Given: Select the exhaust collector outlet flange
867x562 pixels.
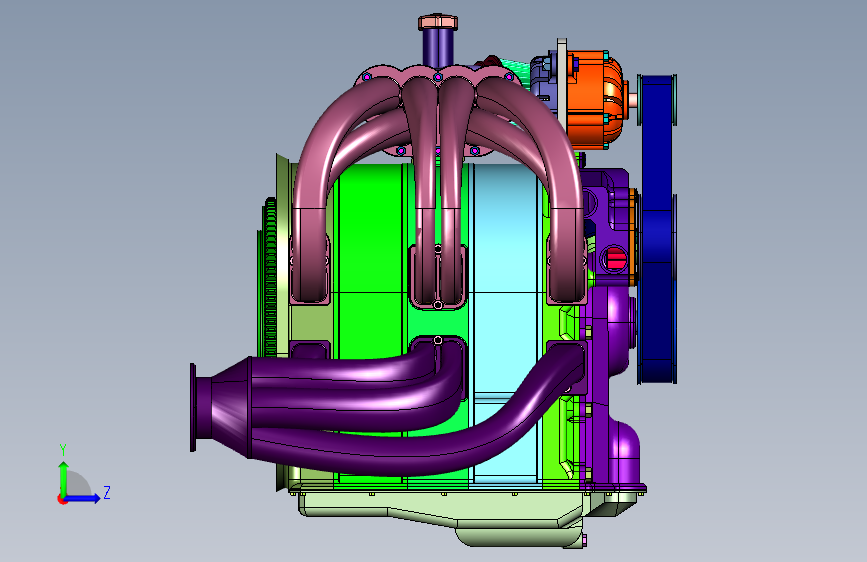Looking at the screenshot, I should (193, 407).
